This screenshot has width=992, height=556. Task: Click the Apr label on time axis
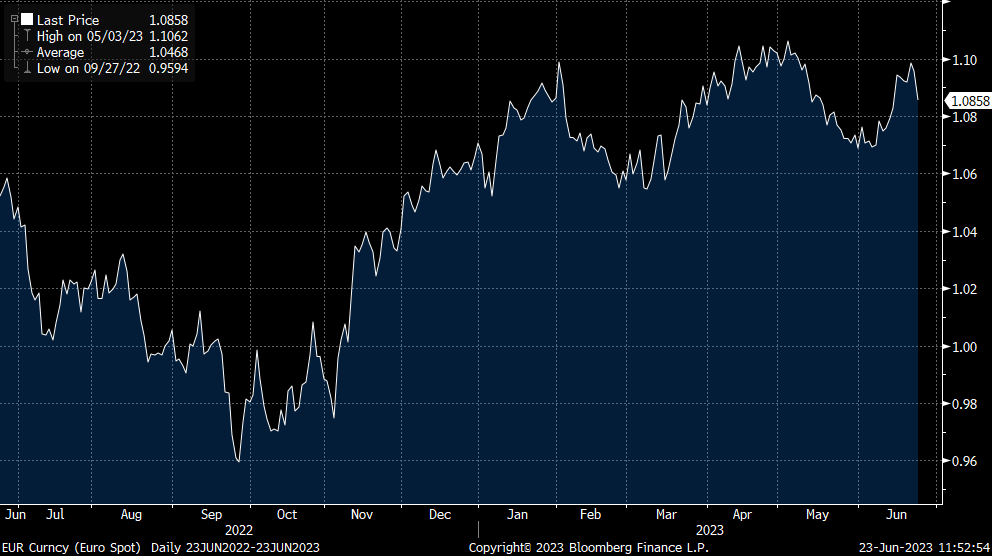(x=743, y=515)
